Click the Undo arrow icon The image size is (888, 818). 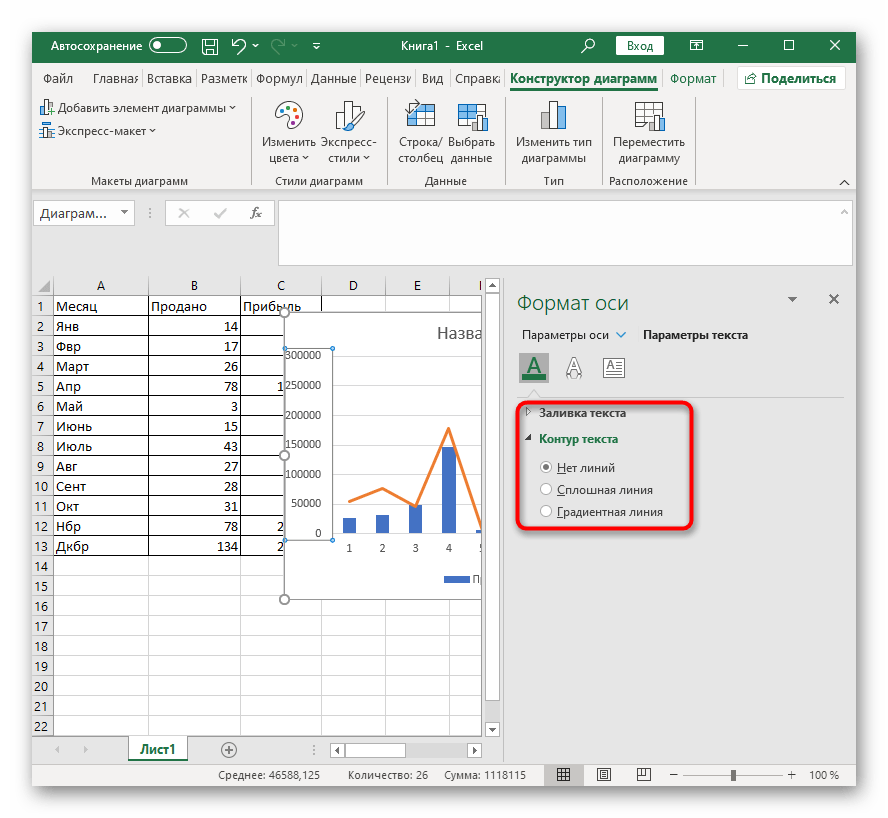point(239,46)
